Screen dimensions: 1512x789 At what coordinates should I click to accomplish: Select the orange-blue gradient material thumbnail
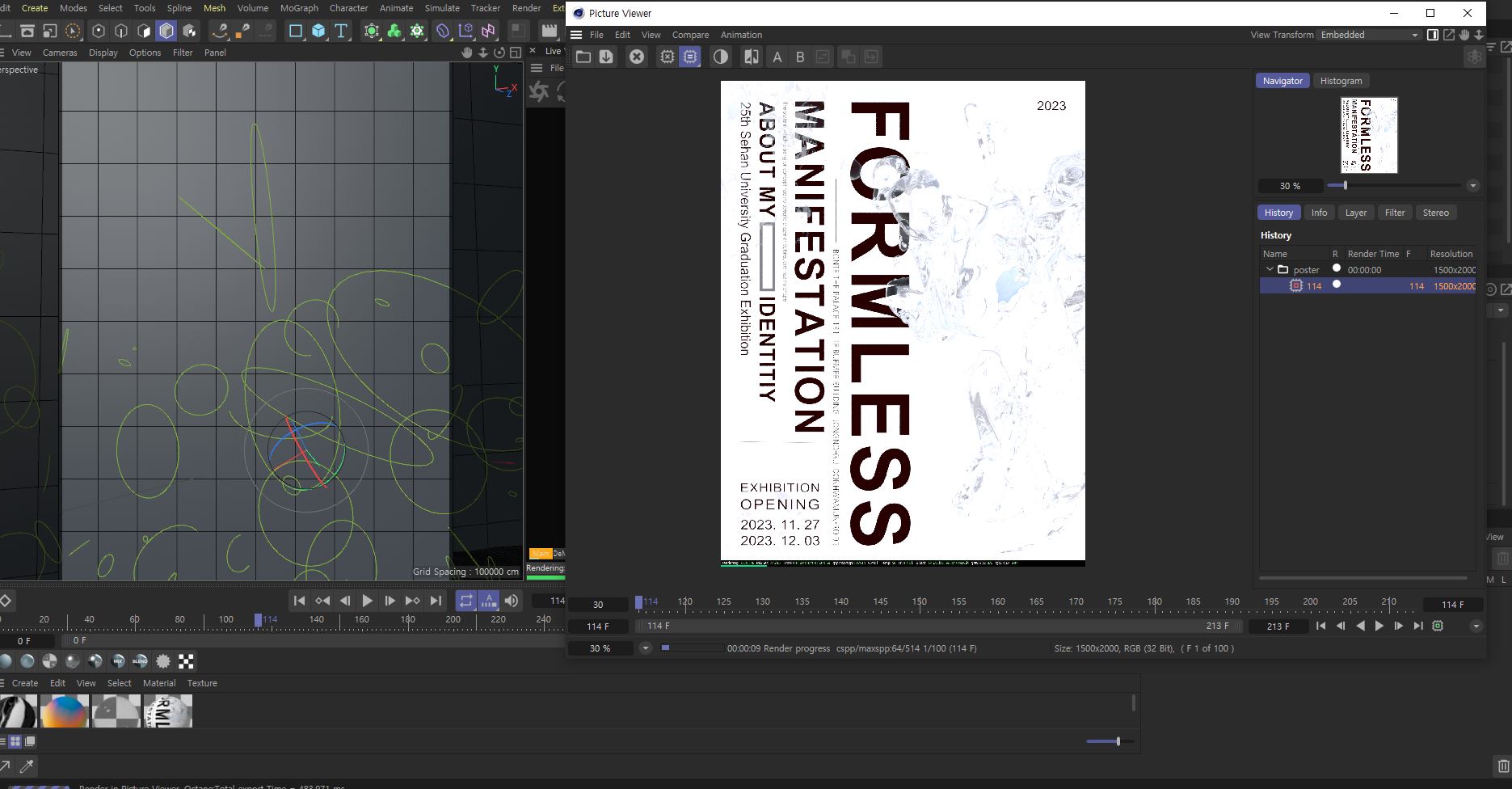point(65,711)
